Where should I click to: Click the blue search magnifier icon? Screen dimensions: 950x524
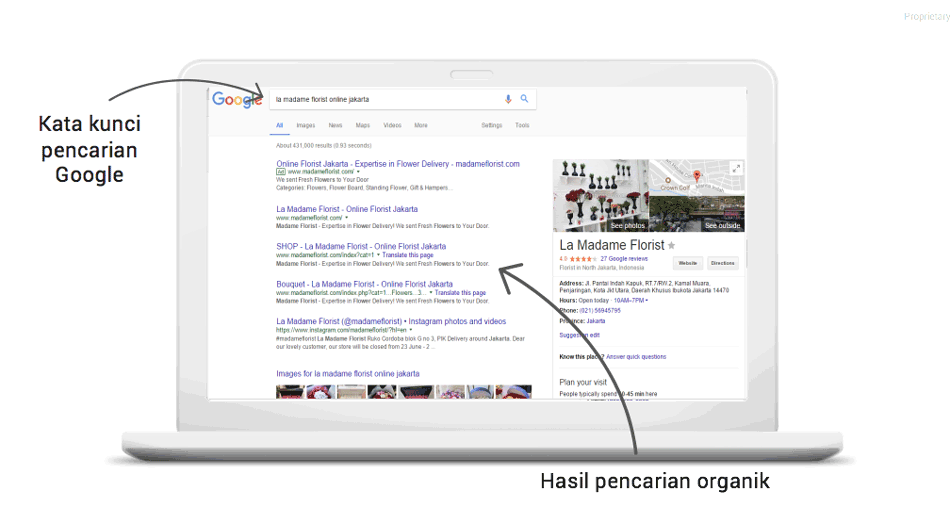(524, 99)
